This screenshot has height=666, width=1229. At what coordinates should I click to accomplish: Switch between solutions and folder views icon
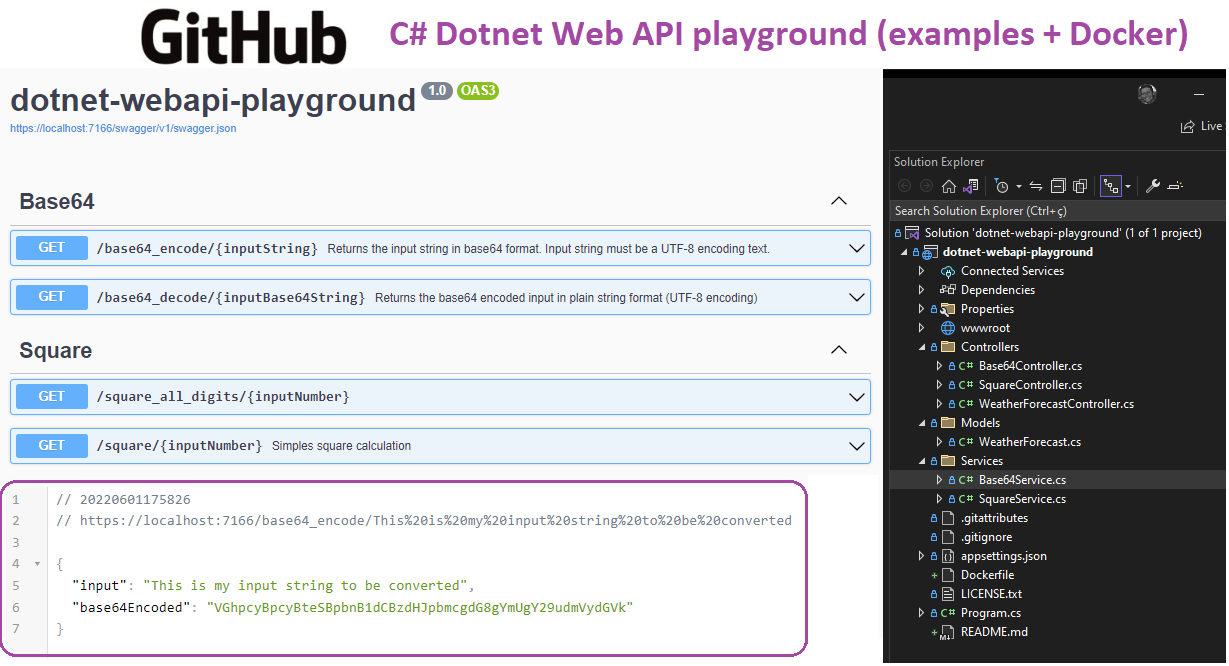[x=970, y=186]
